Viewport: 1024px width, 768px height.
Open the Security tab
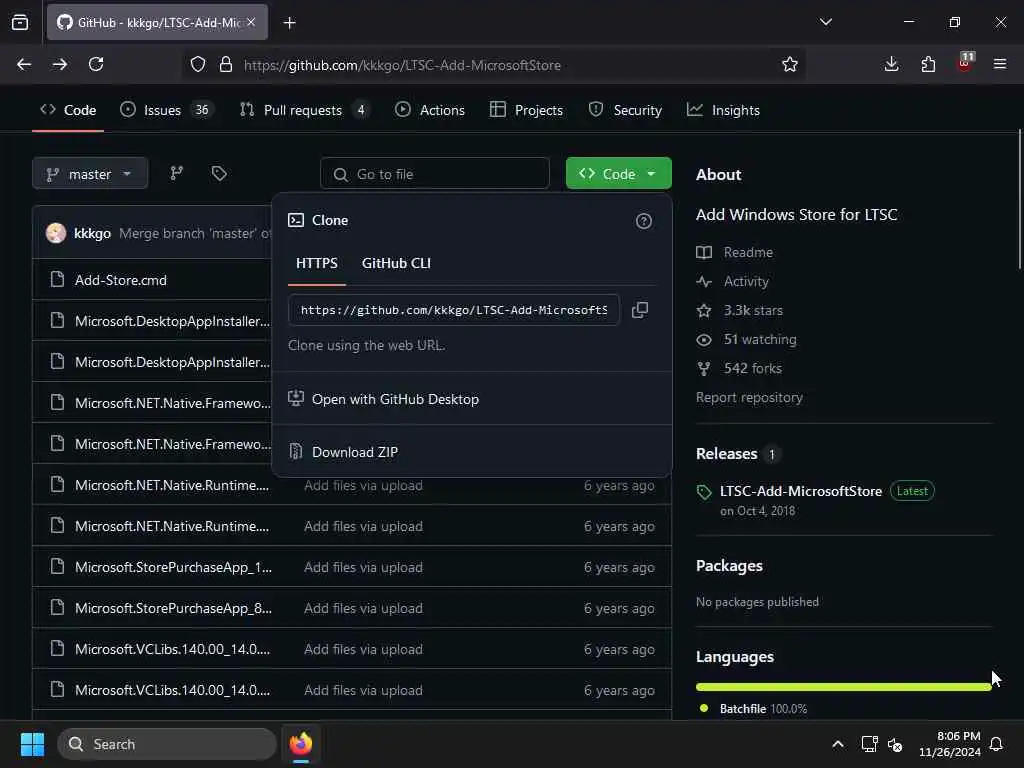pyautogui.click(x=625, y=110)
